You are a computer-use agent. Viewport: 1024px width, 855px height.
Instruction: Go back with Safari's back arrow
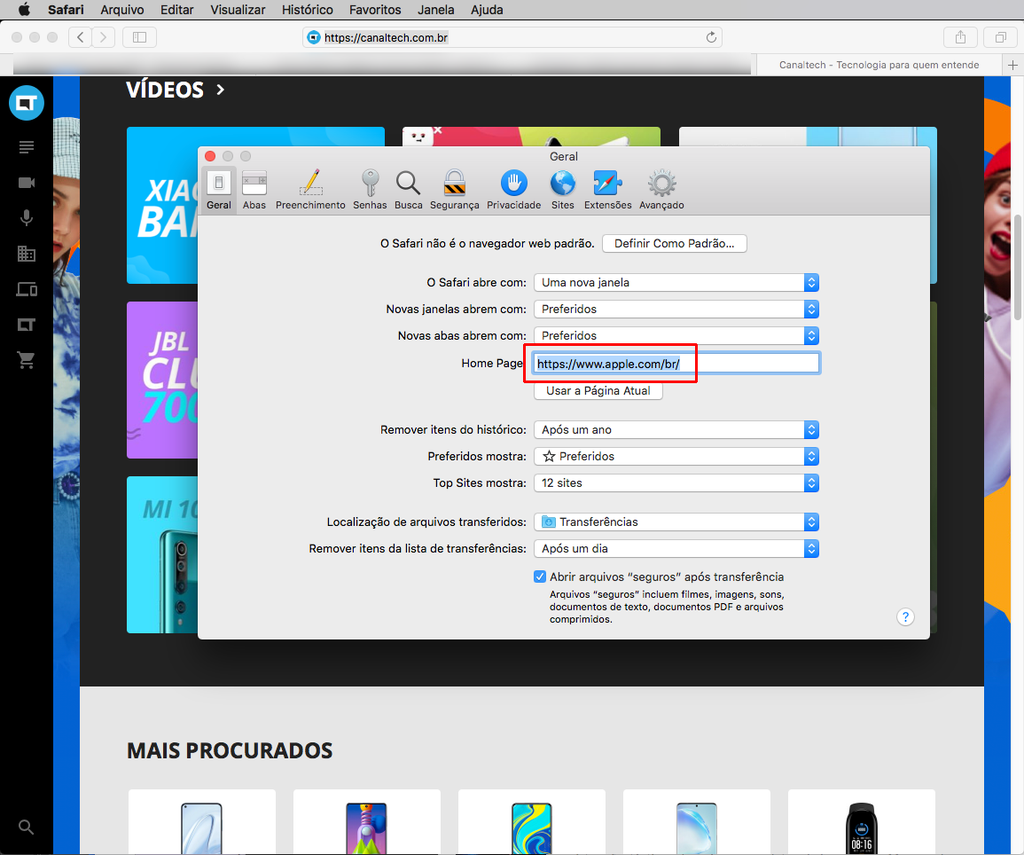pyautogui.click(x=80, y=37)
